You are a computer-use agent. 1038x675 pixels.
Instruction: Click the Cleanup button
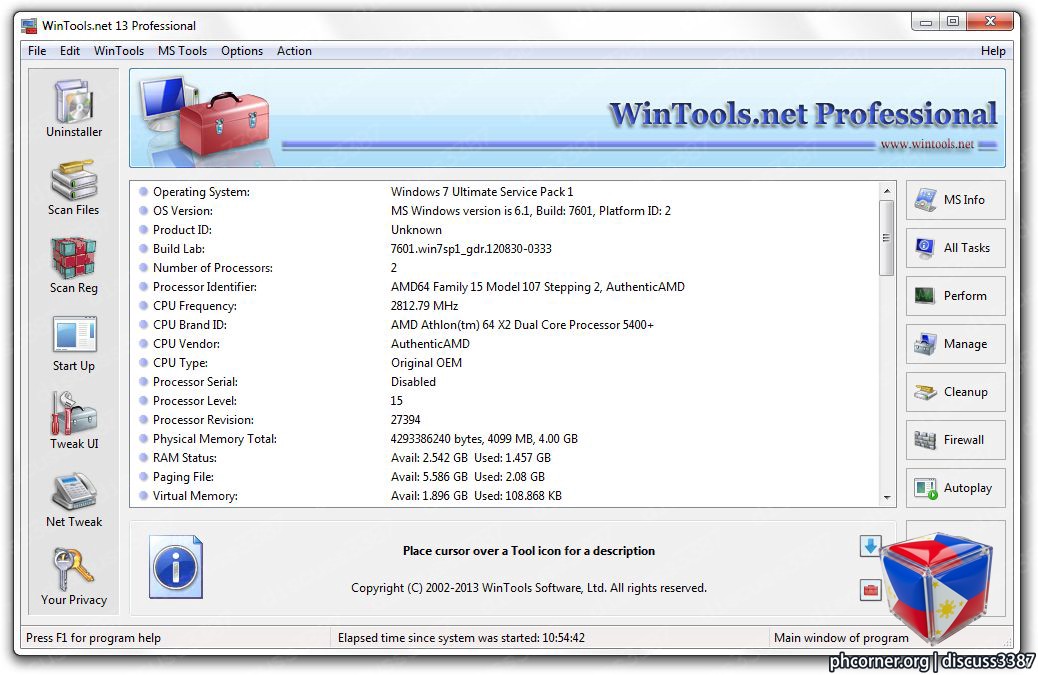pyautogui.click(x=955, y=392)
